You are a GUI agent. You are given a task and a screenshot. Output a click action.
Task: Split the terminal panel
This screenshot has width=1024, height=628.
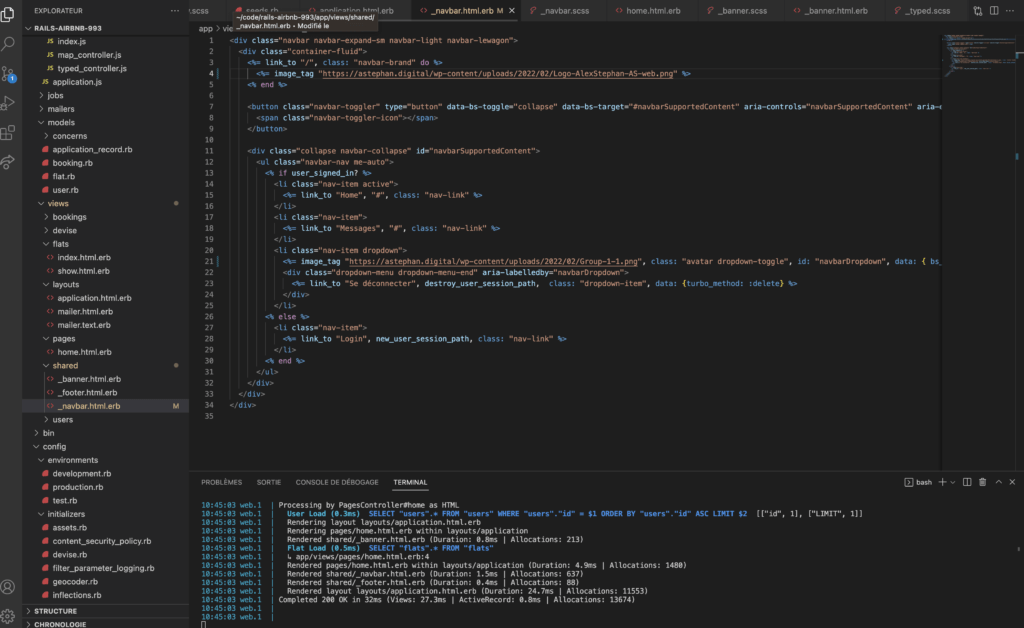tap(967, 482)
